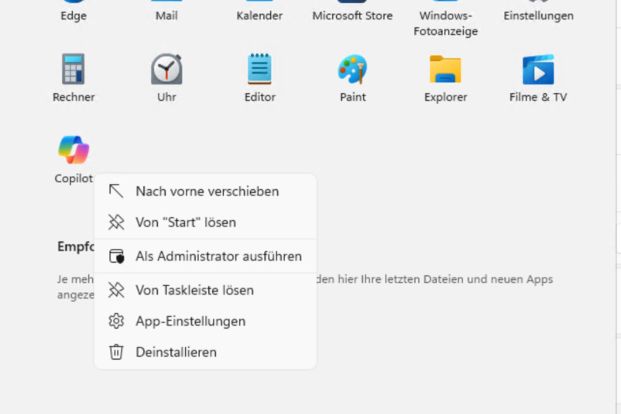Viewport: 621px width, 414px height.
Task: Select Als Administrator ausführen
Action: tap(205, 256)
